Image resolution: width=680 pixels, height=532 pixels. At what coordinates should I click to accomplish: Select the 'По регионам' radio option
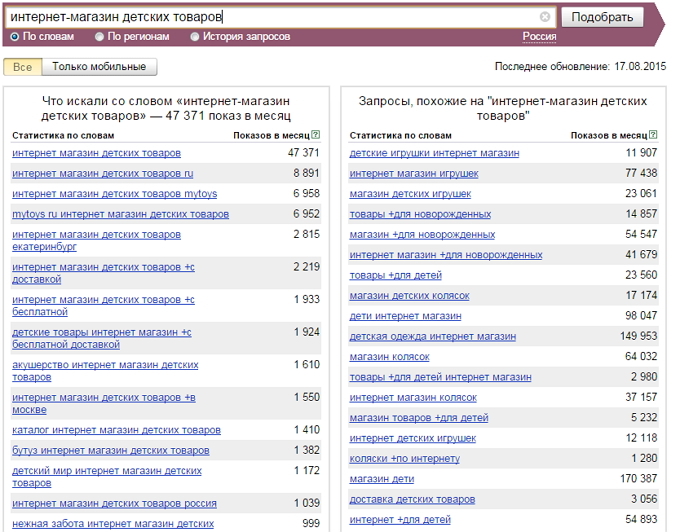pos(99,37)
